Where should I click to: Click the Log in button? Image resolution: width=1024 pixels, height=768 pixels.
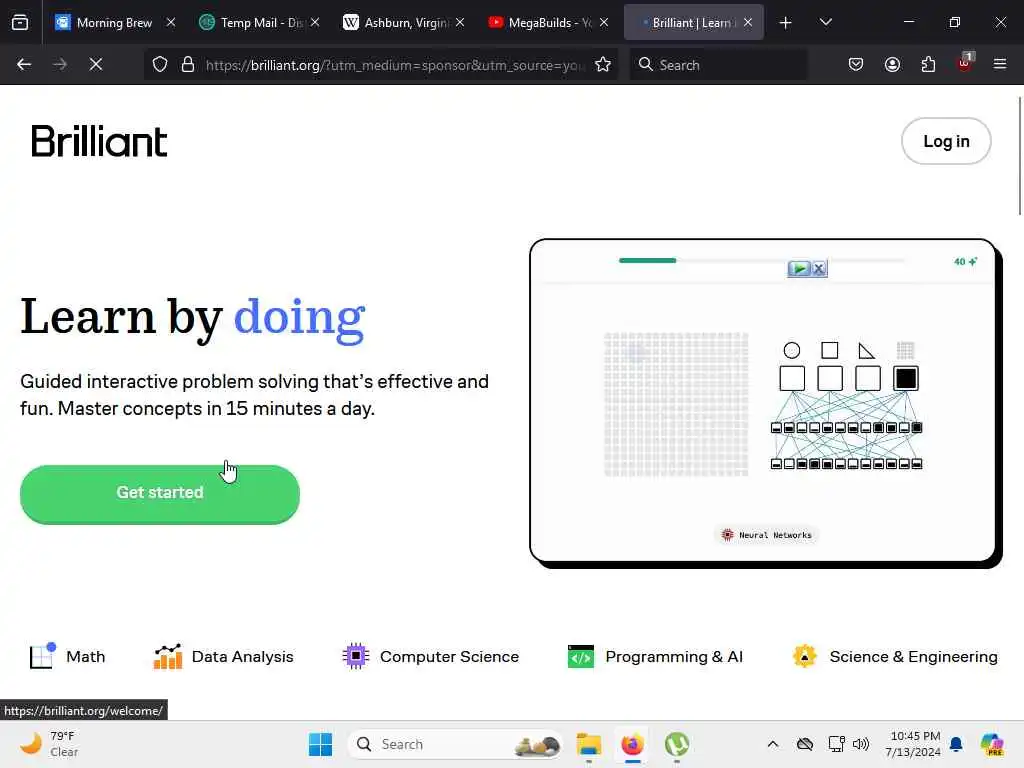coord(946,141)
